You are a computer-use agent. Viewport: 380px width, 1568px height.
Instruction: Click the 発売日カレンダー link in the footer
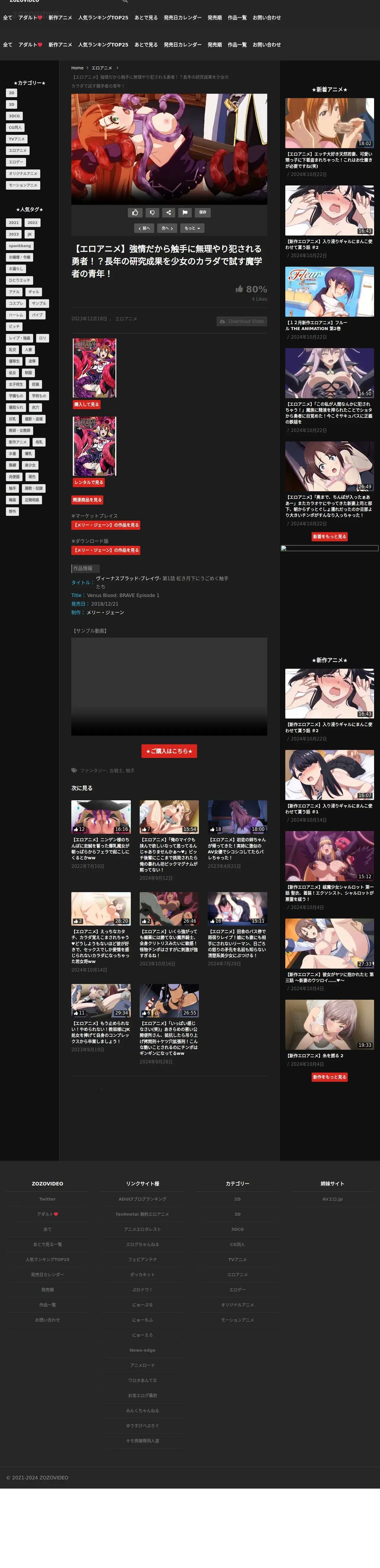47,1275
